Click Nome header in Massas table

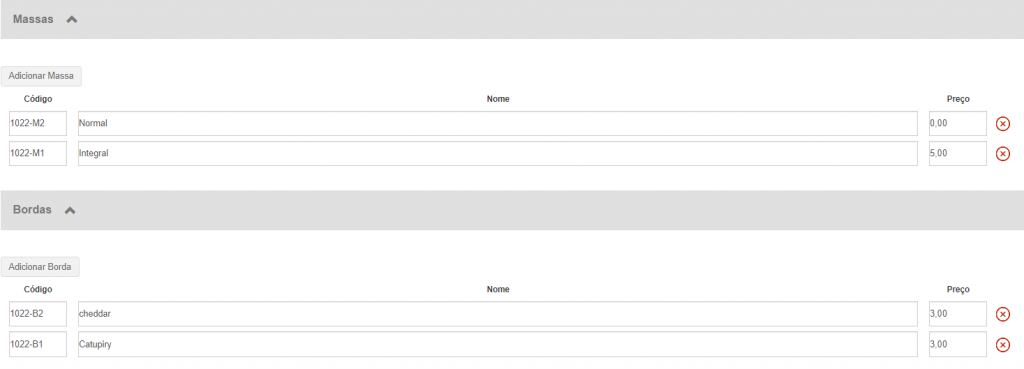coord(498,99)
